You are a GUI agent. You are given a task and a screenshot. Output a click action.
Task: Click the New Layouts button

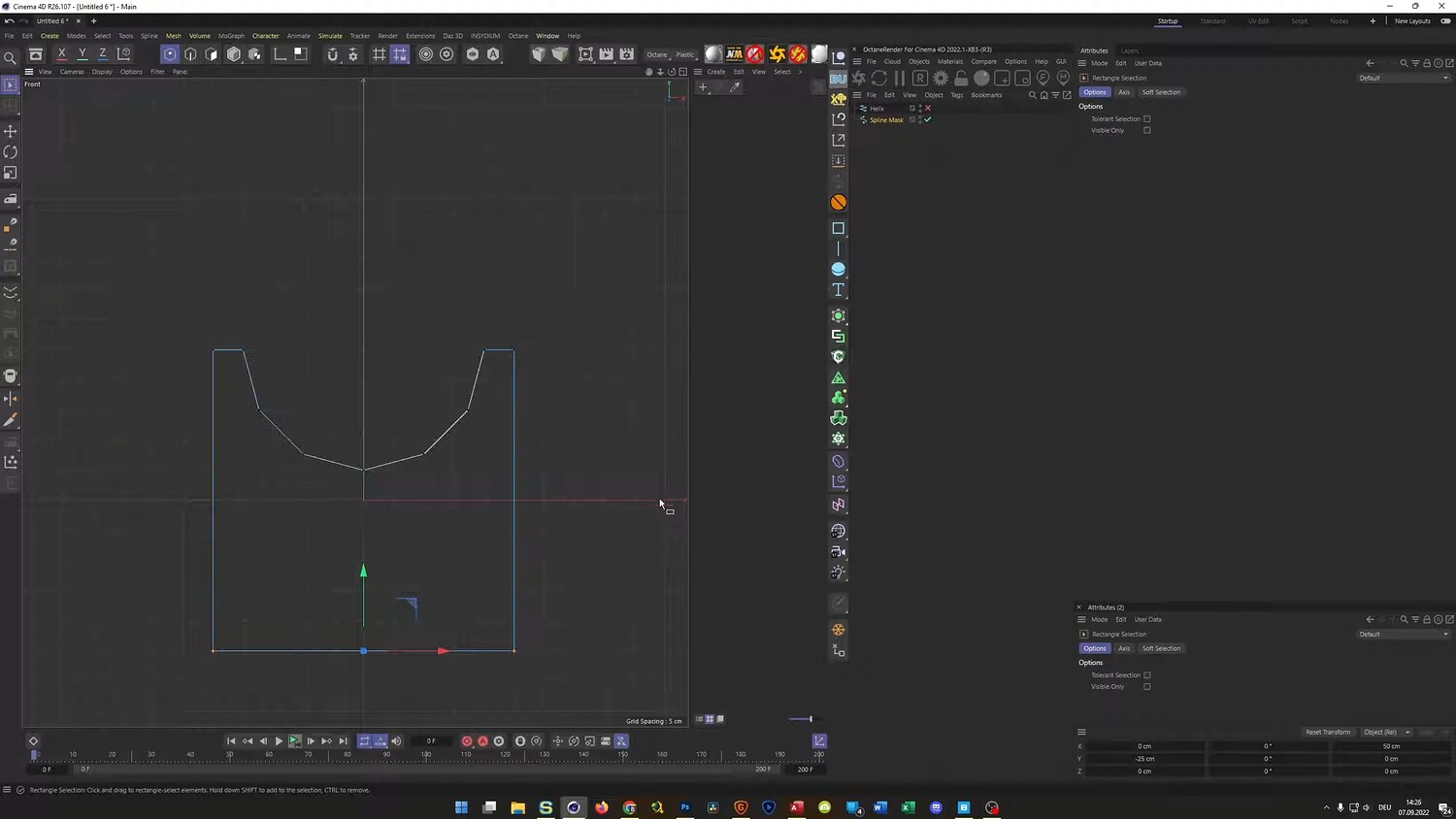point(1412,21)
